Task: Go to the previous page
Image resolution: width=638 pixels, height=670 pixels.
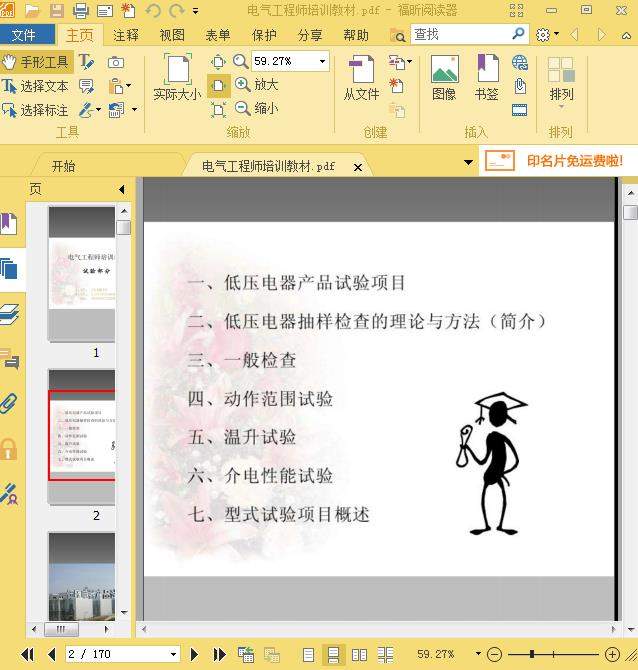Action: pos(52,654)
